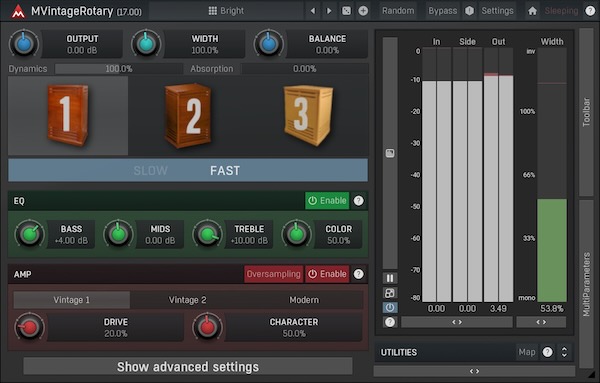This screenshot has height=383, width=600.
Task: Click arrows bar below Utilities
Action: coord(474,371)
